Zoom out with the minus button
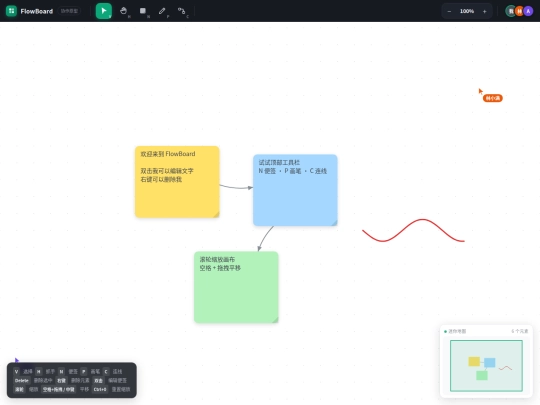The width and height of the screenshot is (540, 405). tap(449, 11)
